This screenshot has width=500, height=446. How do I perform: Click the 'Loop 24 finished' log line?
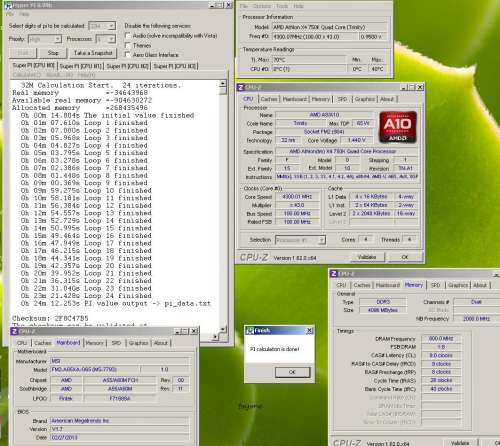pos(86,296)
